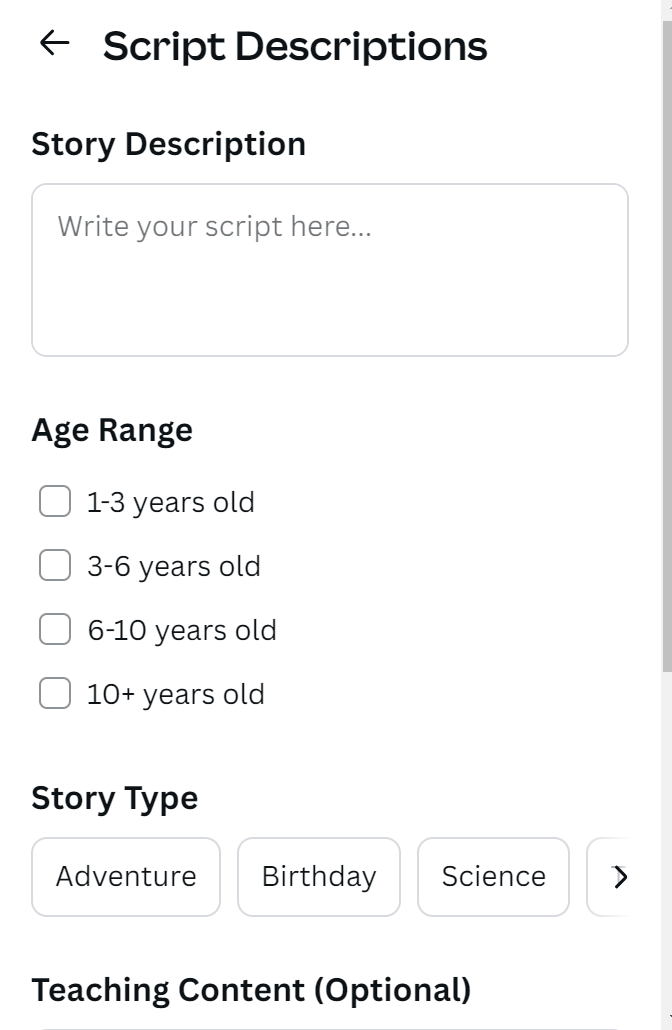Click the '10+ years old' label text
The image size is (672, 1030).
point(176,694)
